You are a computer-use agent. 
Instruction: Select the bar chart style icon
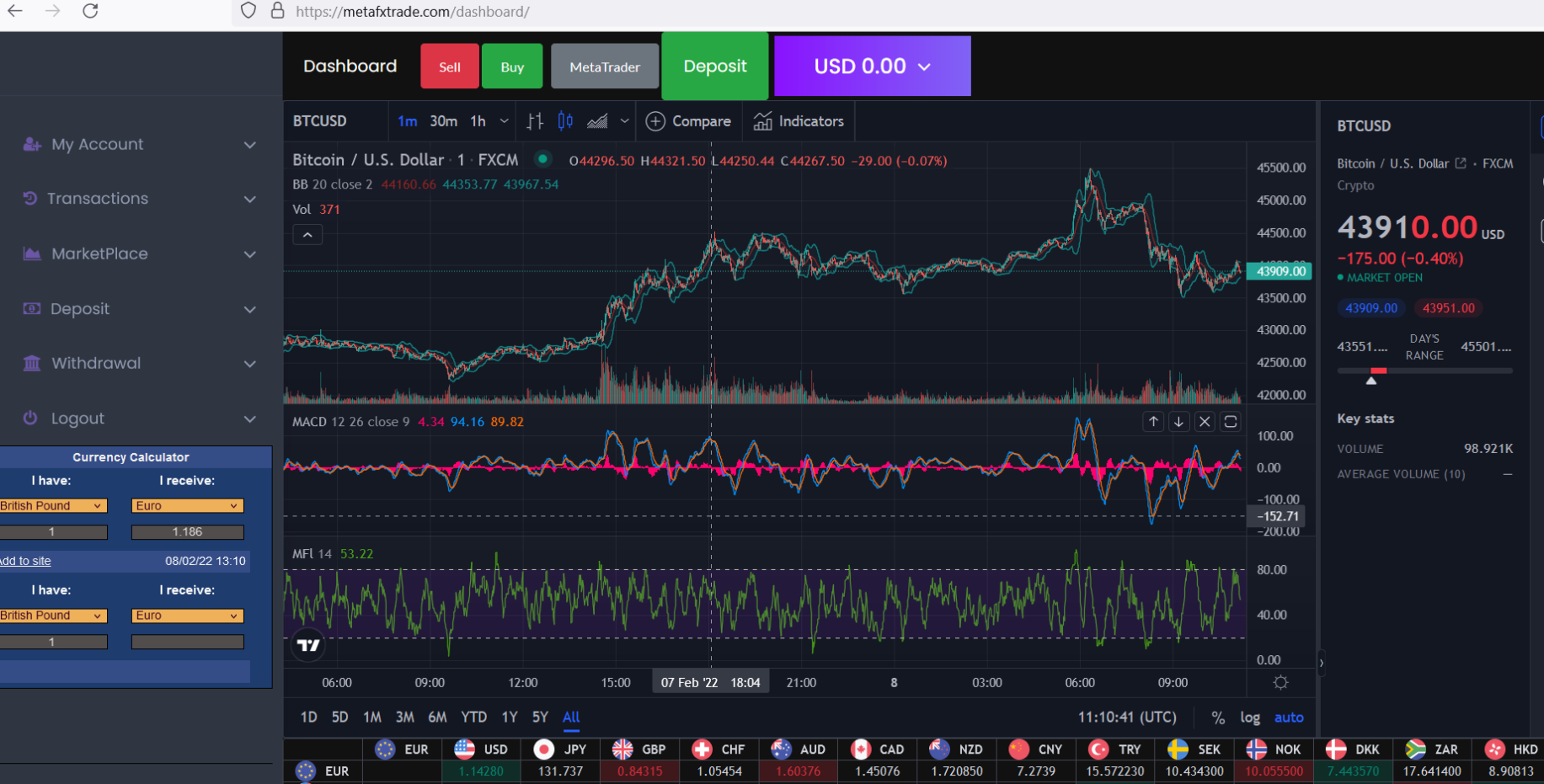(x=535, y=120)
